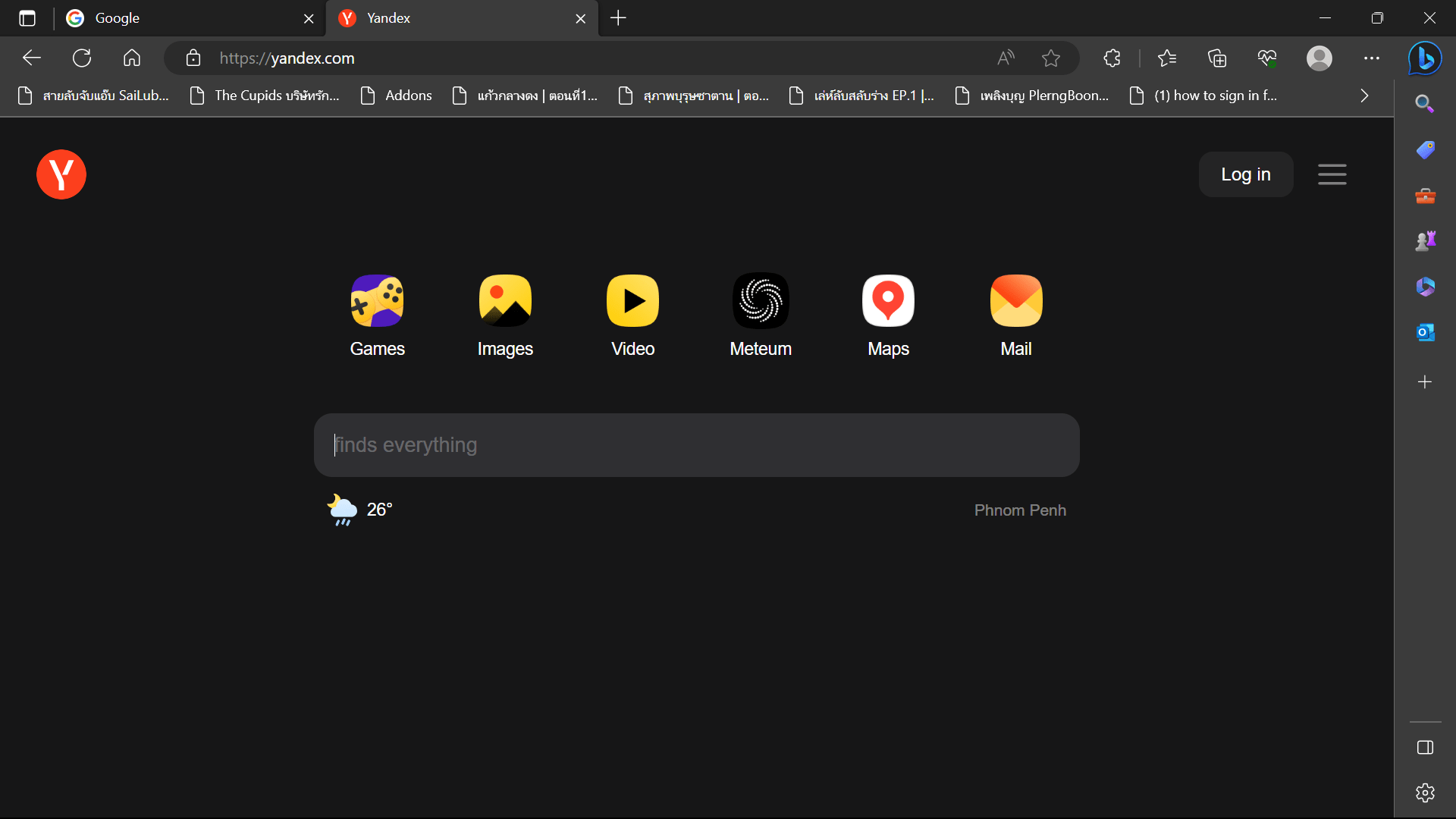Image resolution: width=1456 pixels, height=819 pixels.
Task: Open Browser essentials heart icon
Action: pyautogui.click(x=1267, y=58)
